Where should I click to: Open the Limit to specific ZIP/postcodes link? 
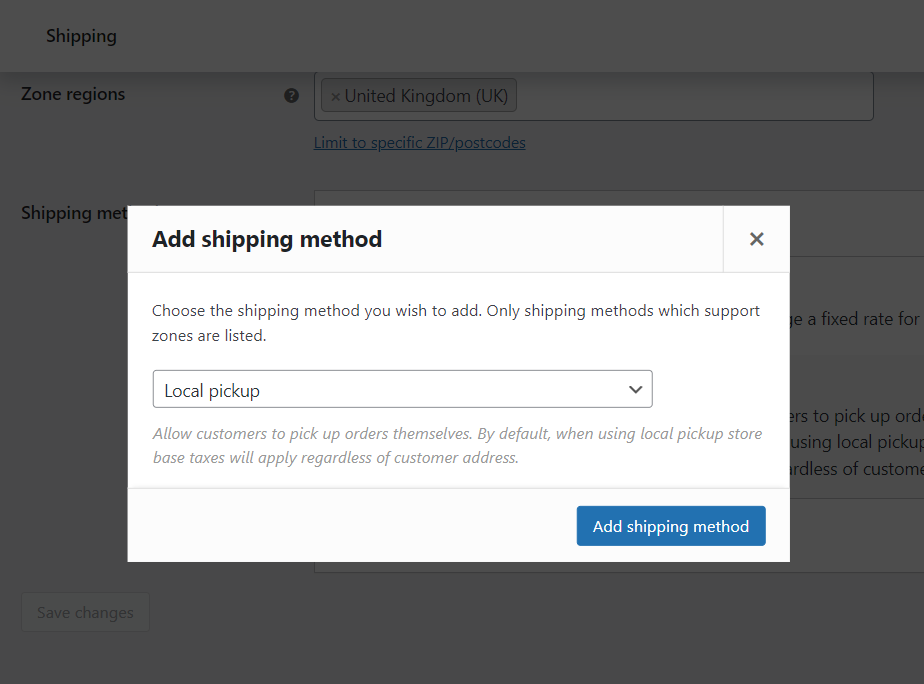[419, 143]
